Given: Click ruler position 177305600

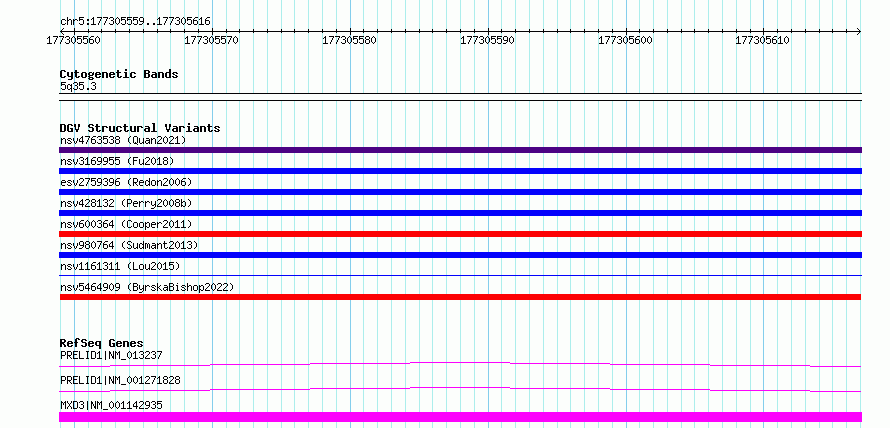Looking at the screenshot, I should (625, 40).
